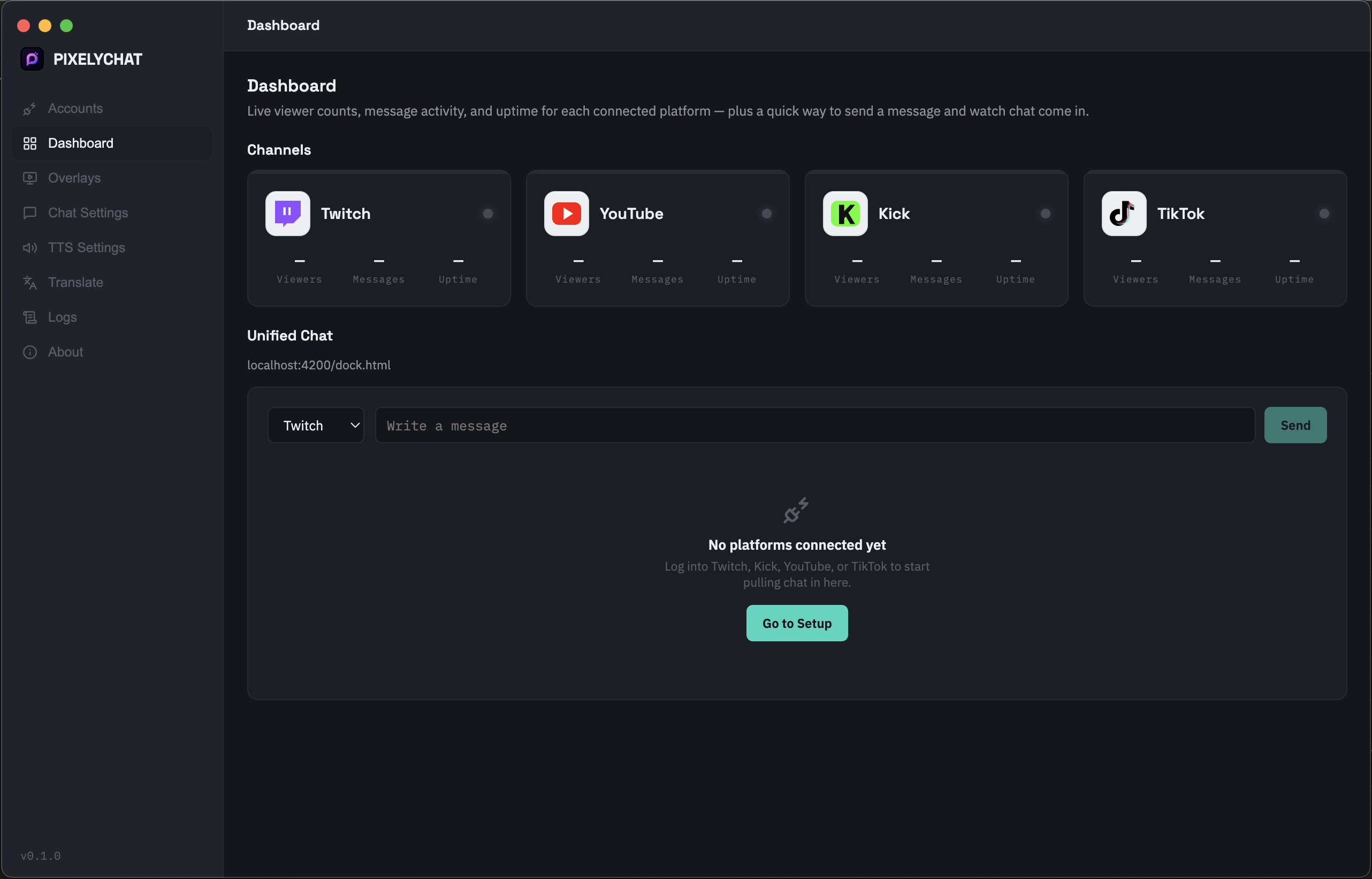Open the About page

112,352
